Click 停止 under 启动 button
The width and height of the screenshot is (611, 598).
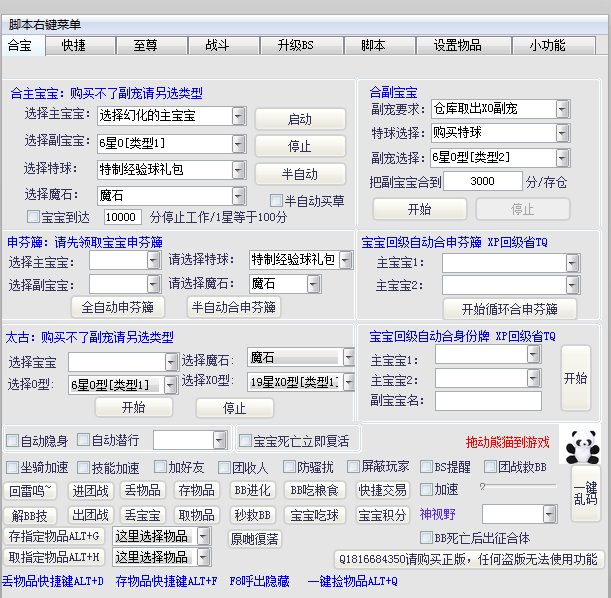pos(300,146)
